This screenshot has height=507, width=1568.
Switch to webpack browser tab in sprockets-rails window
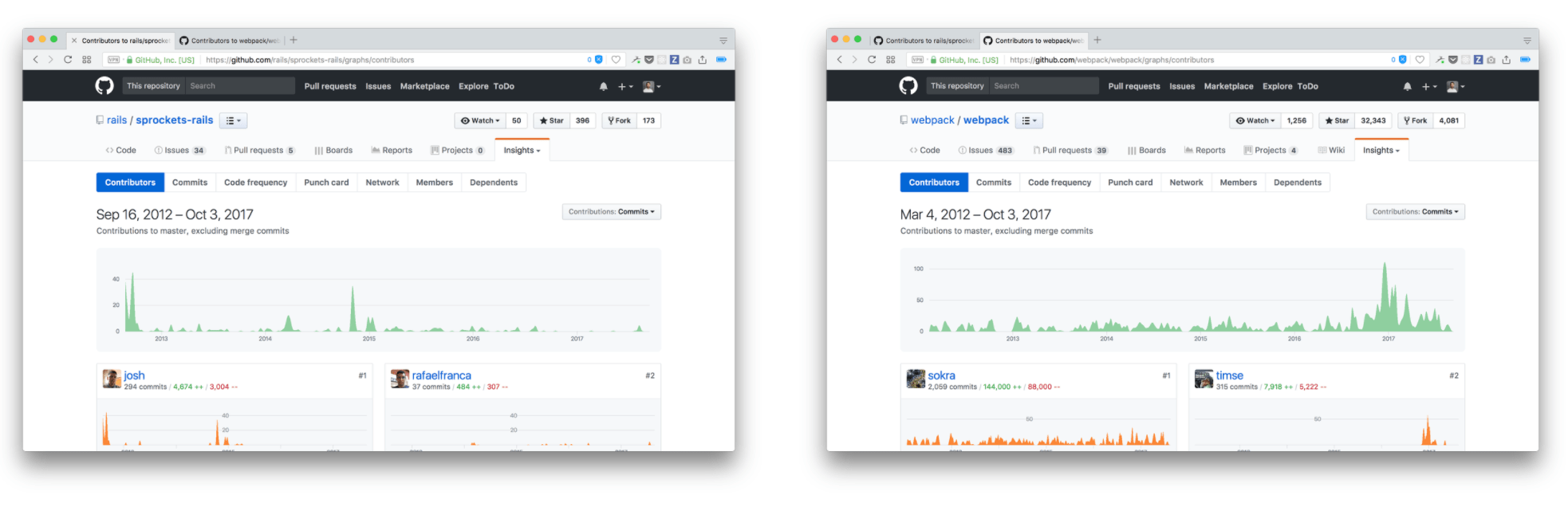coord(229,40)
